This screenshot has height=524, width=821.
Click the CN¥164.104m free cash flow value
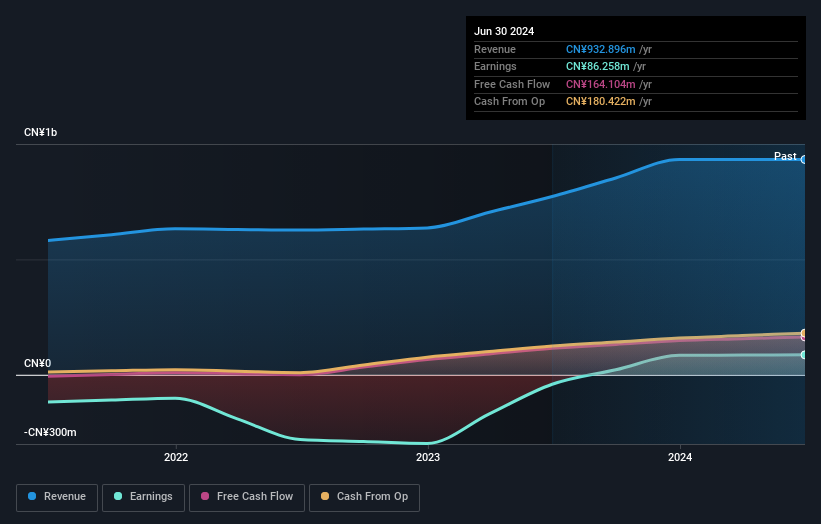tap(601, 84)
